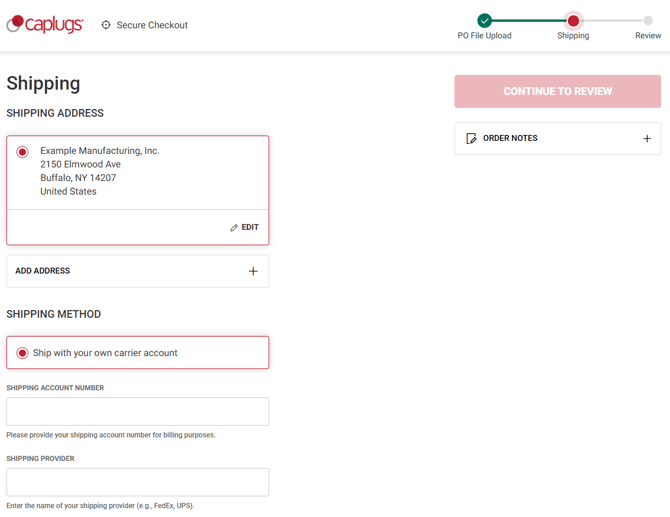670x517 pixels.
Task: Select the Example Manufacturing address radio button
Action: tap(22, 152)
